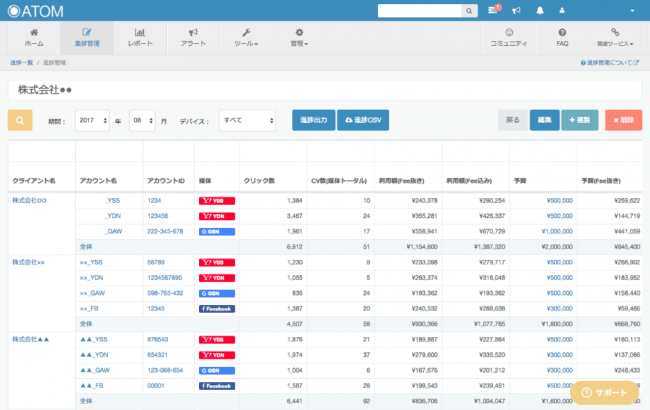The image size is (650, 410).
Task: Click the 株式会社○○ client link
Action: click(30, 200)
